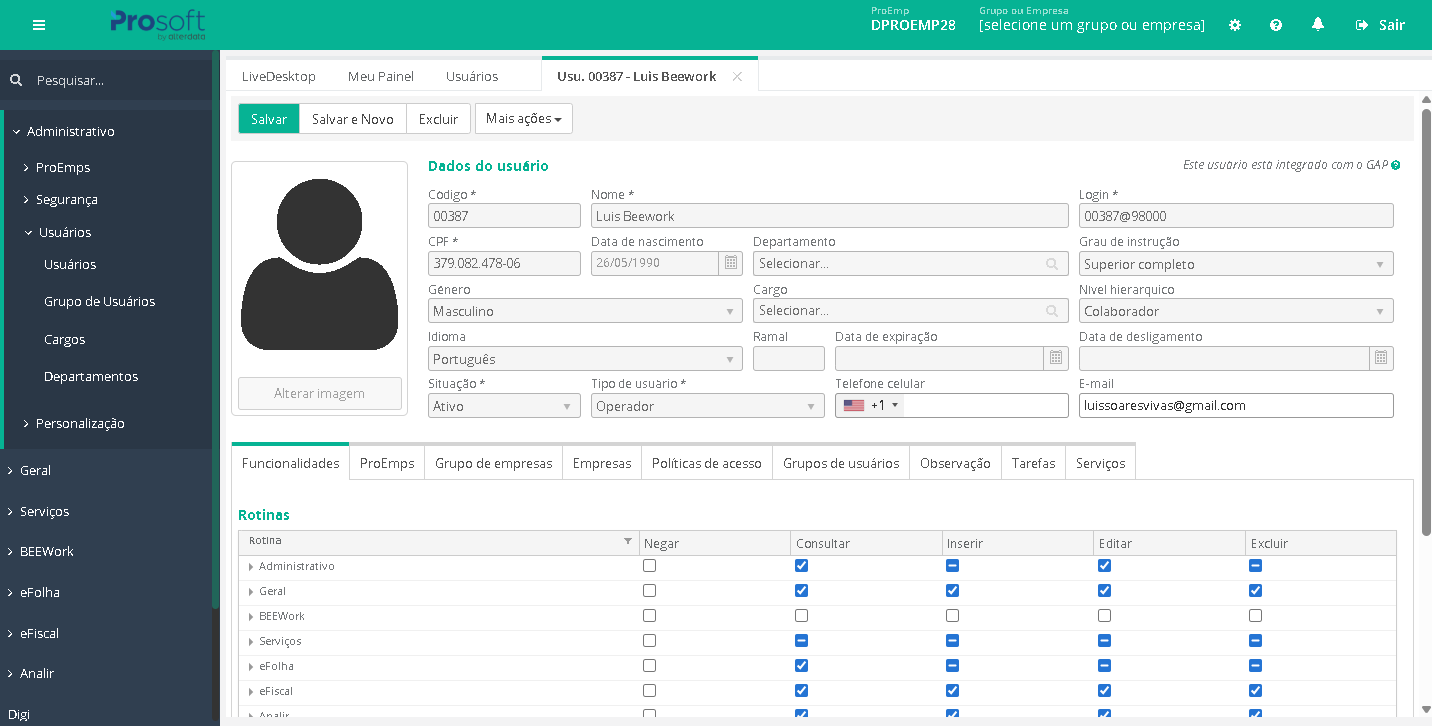Click the help question mark icon
This screenshot has width=1432, height=726.
point(1276,25)
